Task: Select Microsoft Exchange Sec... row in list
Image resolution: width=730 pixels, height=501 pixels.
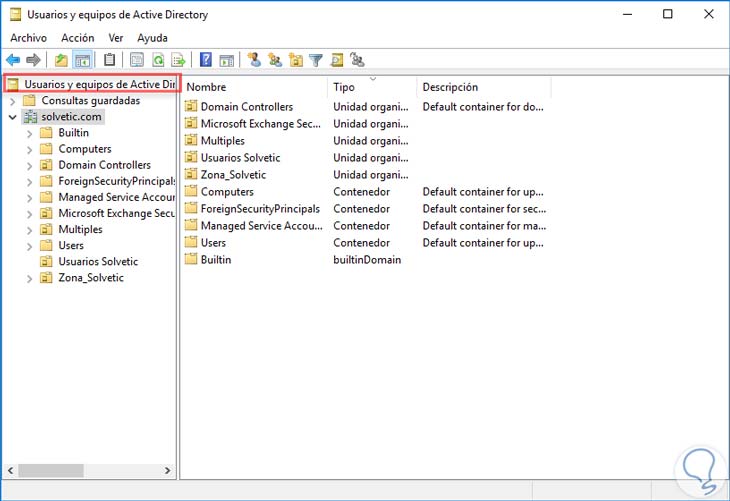Action: (x=260, y=124)
